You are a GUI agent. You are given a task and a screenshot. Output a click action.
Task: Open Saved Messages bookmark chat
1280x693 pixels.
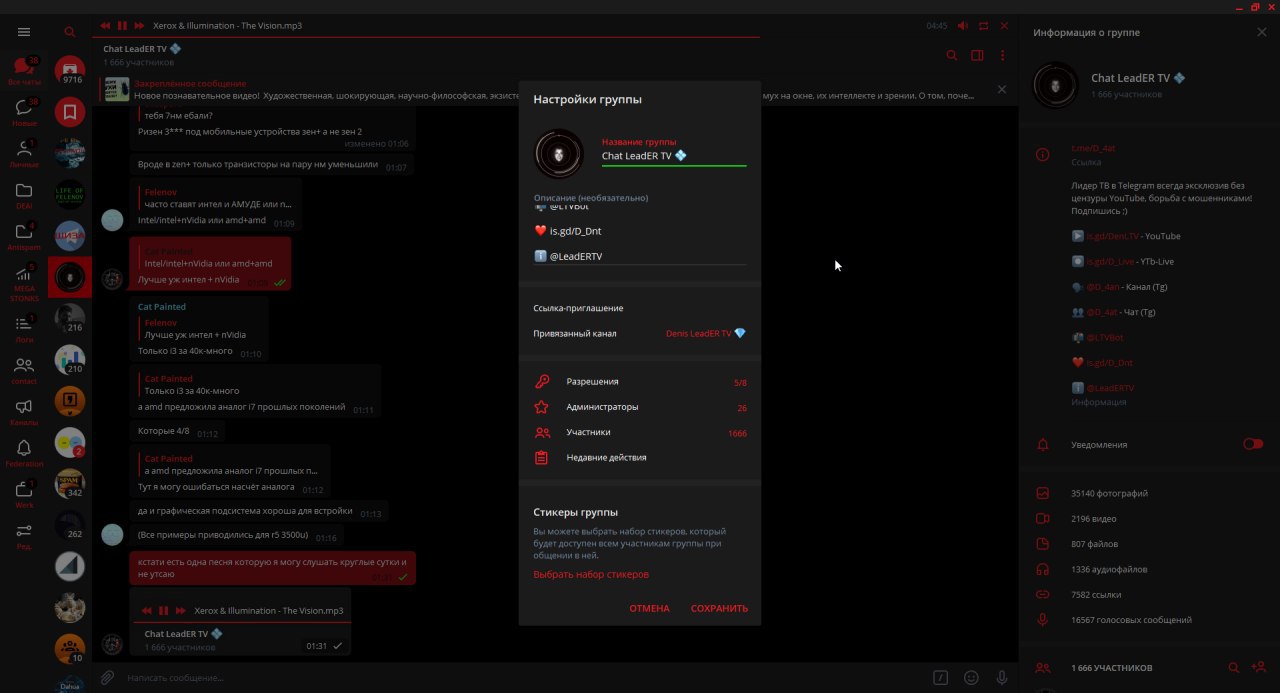tap(70, 111)
